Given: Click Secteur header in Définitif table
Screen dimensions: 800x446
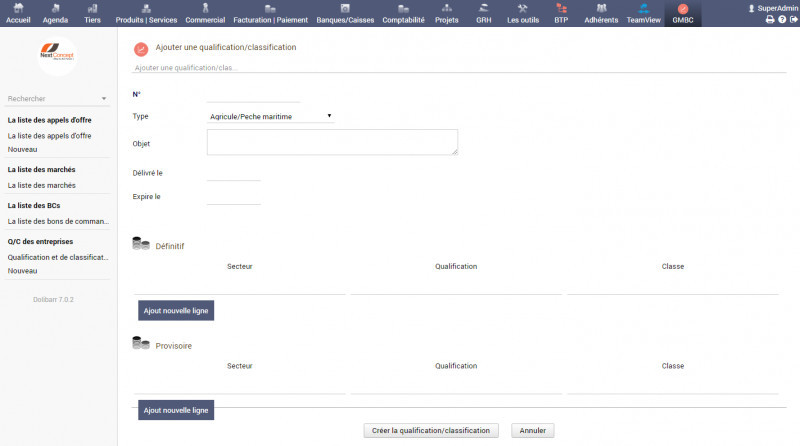Looking at the screenshot, I should click(240, 266).
